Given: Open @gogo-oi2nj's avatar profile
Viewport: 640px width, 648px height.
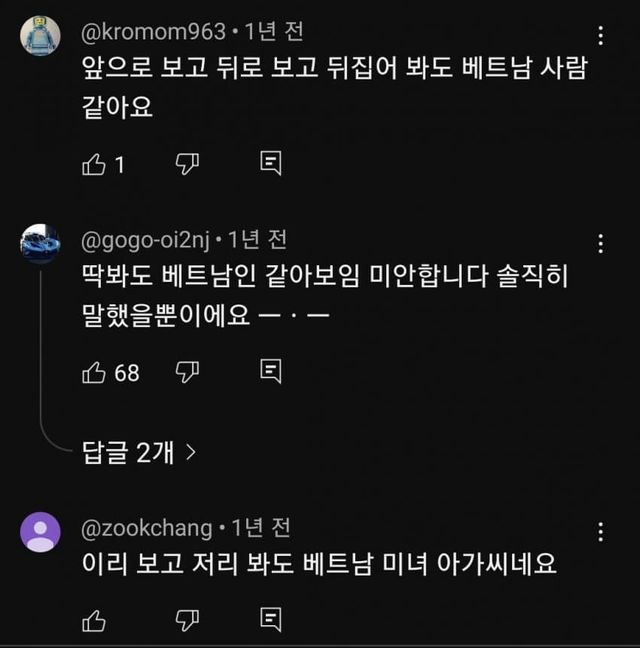Looking at the screenshot, I should coord(40,244).
